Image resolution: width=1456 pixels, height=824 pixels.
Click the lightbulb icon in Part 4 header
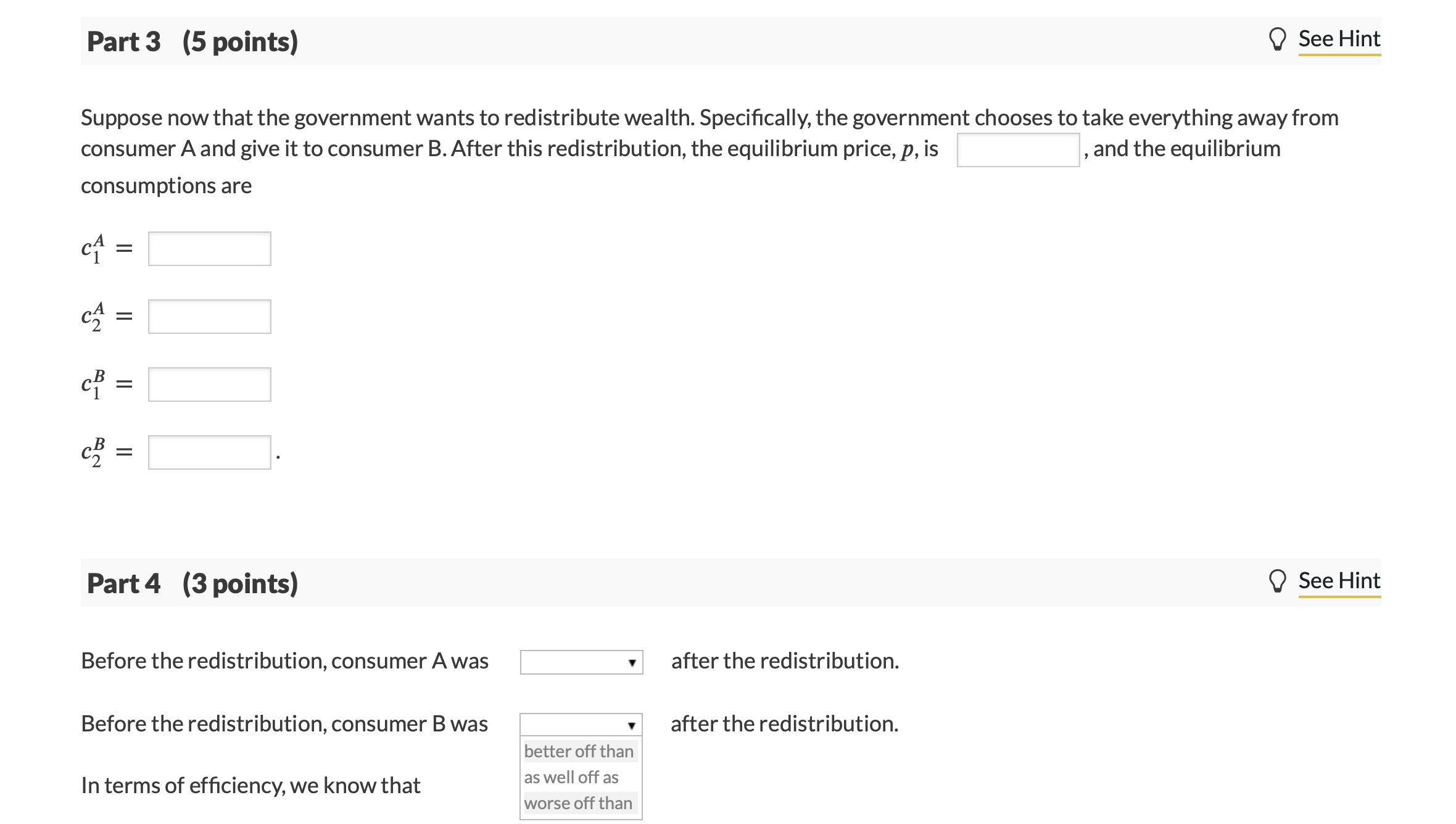(1277, 580)
